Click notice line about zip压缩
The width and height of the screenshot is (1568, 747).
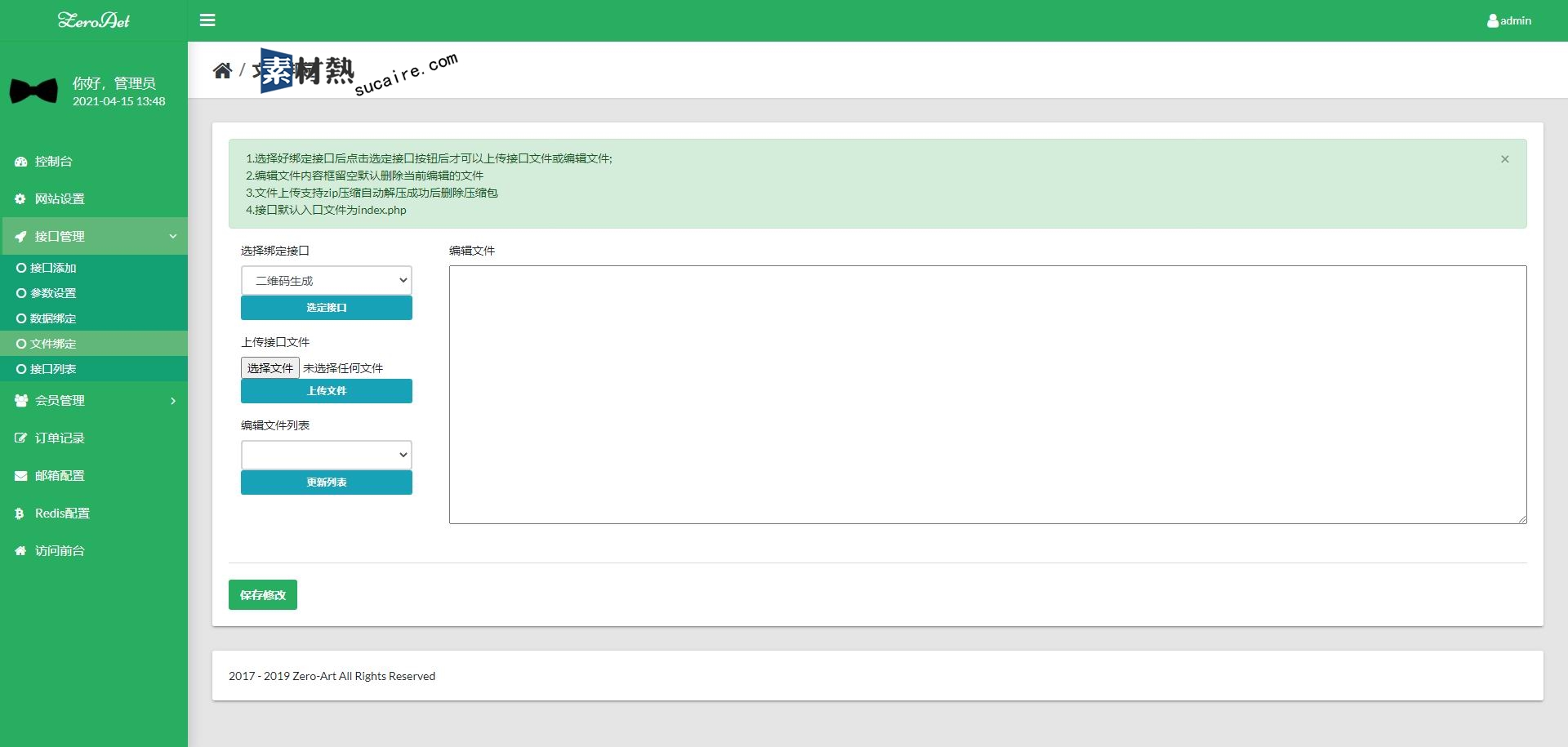point(372,193)
